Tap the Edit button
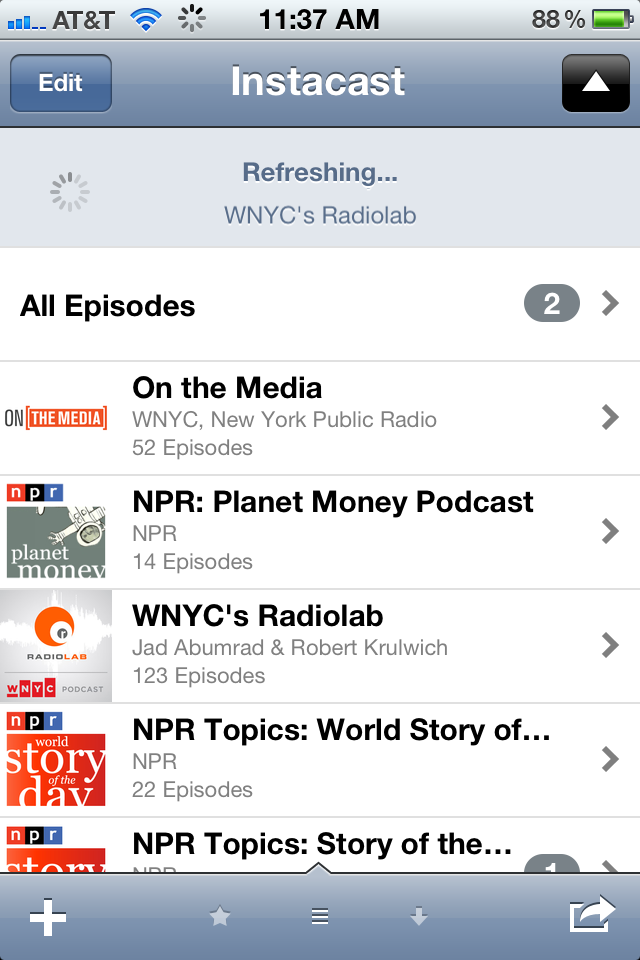The width and height of the screenshot is (640, 960). point(61,84)
